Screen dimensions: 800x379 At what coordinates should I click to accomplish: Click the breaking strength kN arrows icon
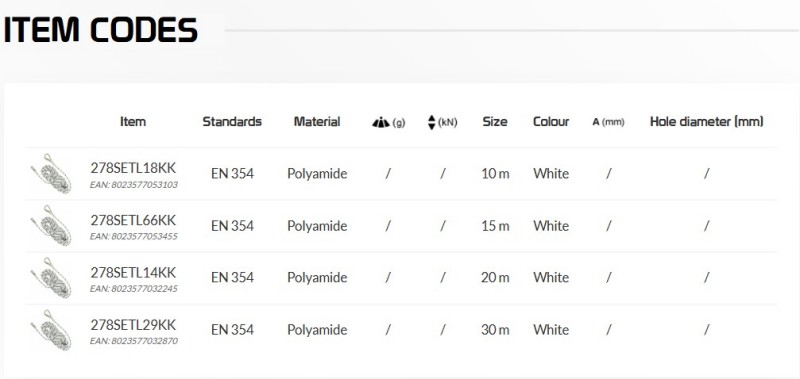pyautogui.click(x=432, y=122)
